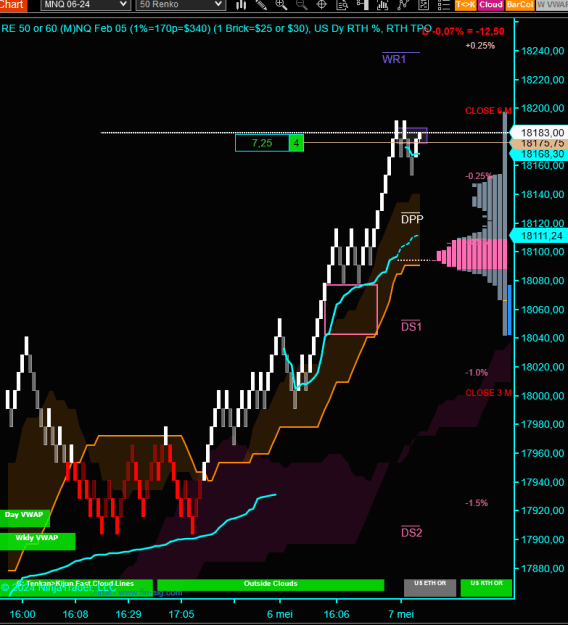Click the DPP pivot label
Viewport: 568px width, 625px height.
(x=412, y=219)
